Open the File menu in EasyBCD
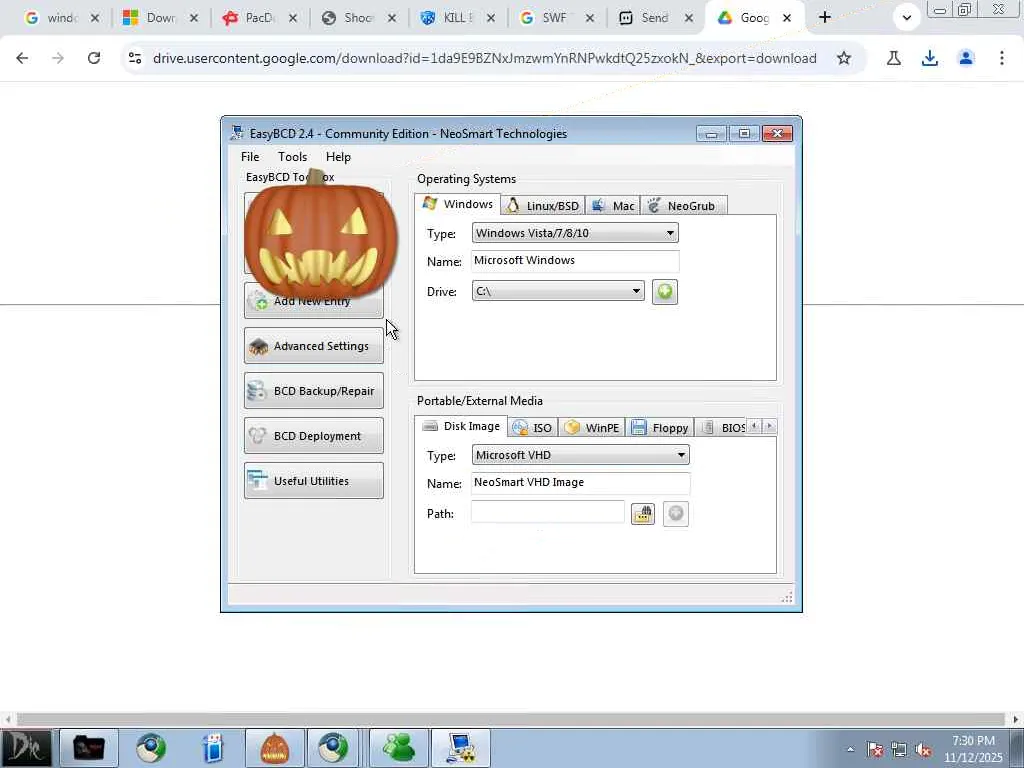1024x768 pixels. click(x=249, y=157)
